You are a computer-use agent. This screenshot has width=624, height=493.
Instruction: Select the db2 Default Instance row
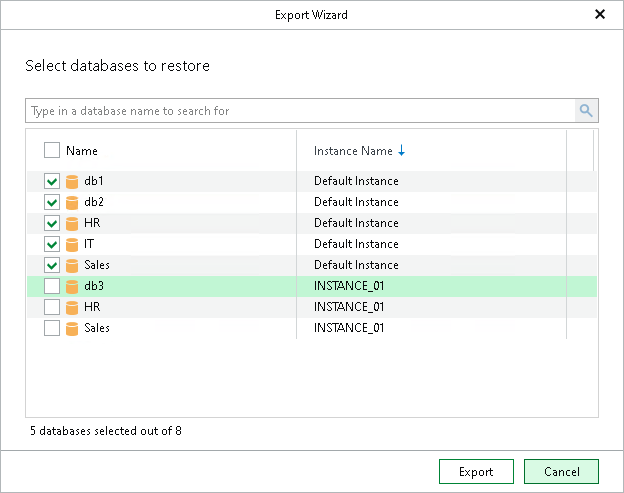tap(355, 203)
